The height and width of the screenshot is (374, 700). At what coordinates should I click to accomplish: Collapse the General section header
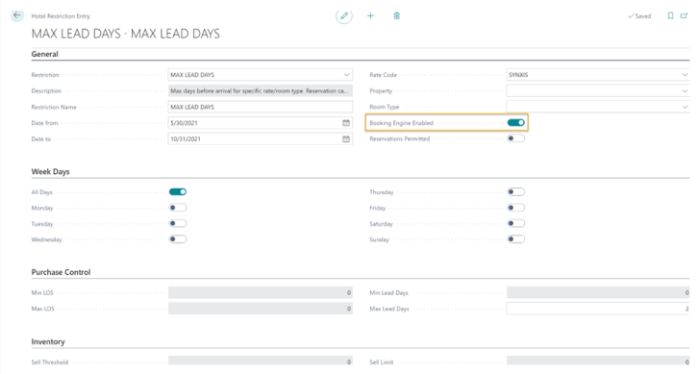[x=45, y=54]
